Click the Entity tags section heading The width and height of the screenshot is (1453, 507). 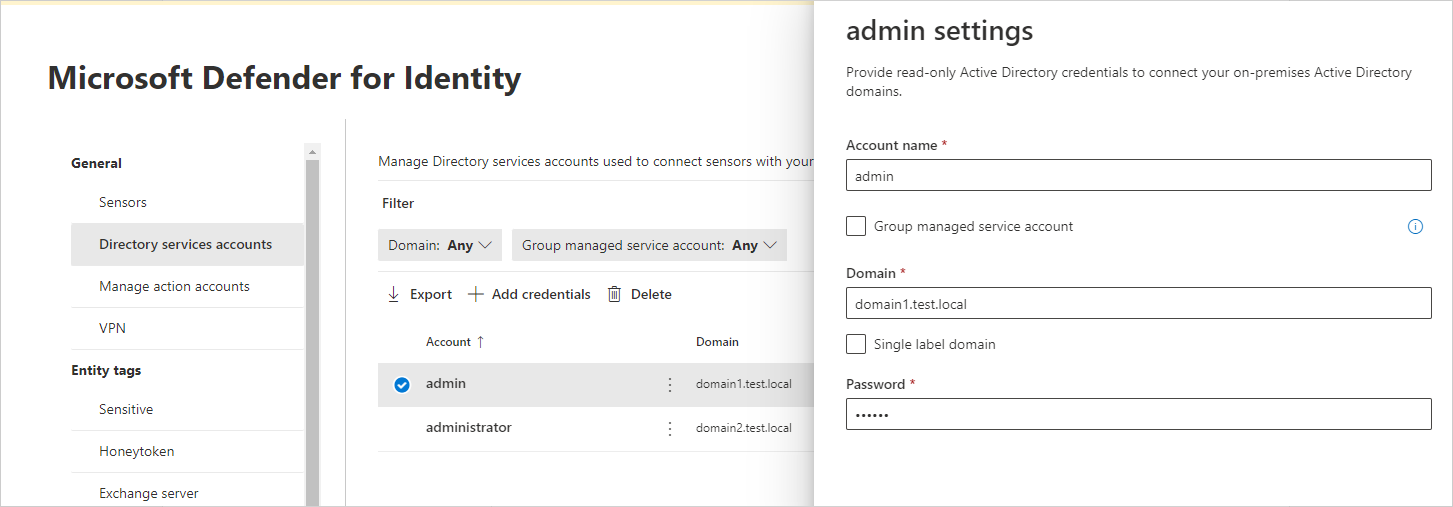[x=106, y=370]
